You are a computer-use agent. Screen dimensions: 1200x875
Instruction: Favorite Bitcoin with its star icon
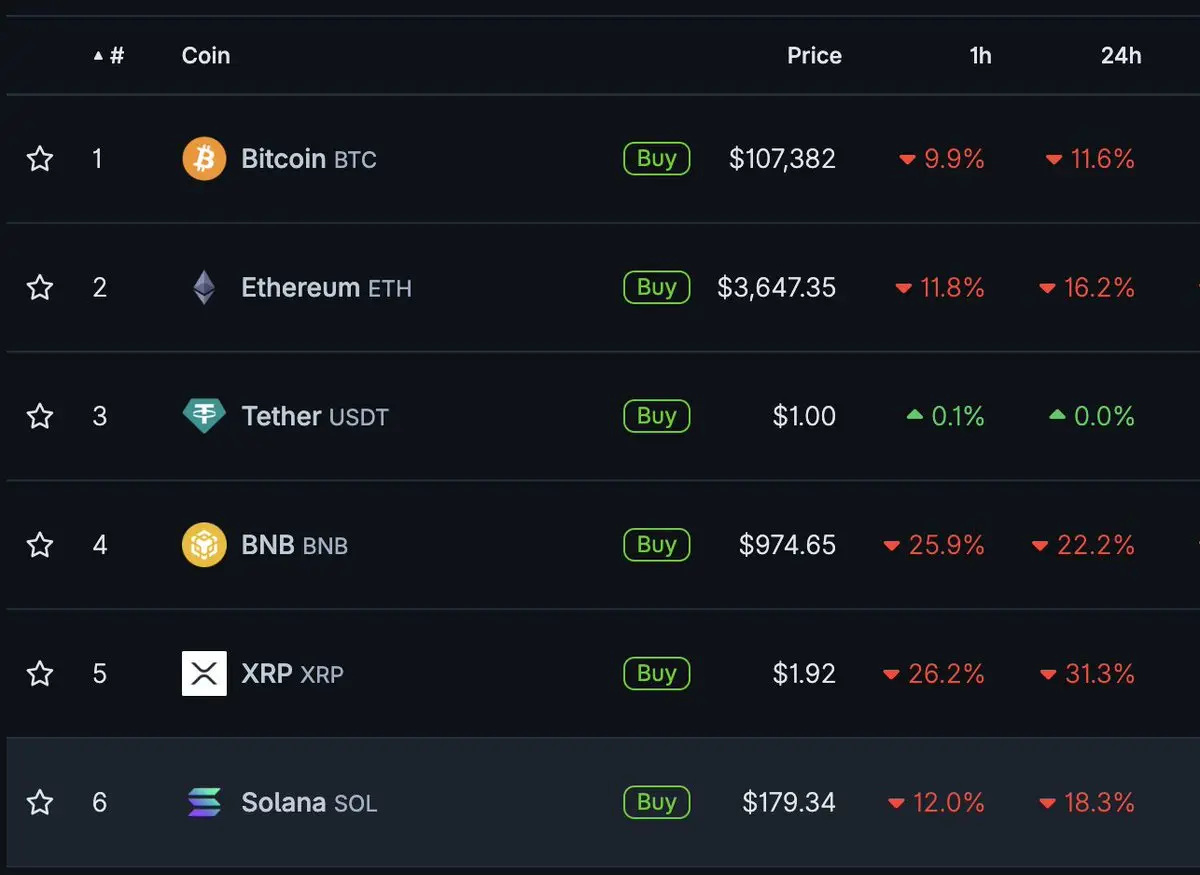[40, 159]
